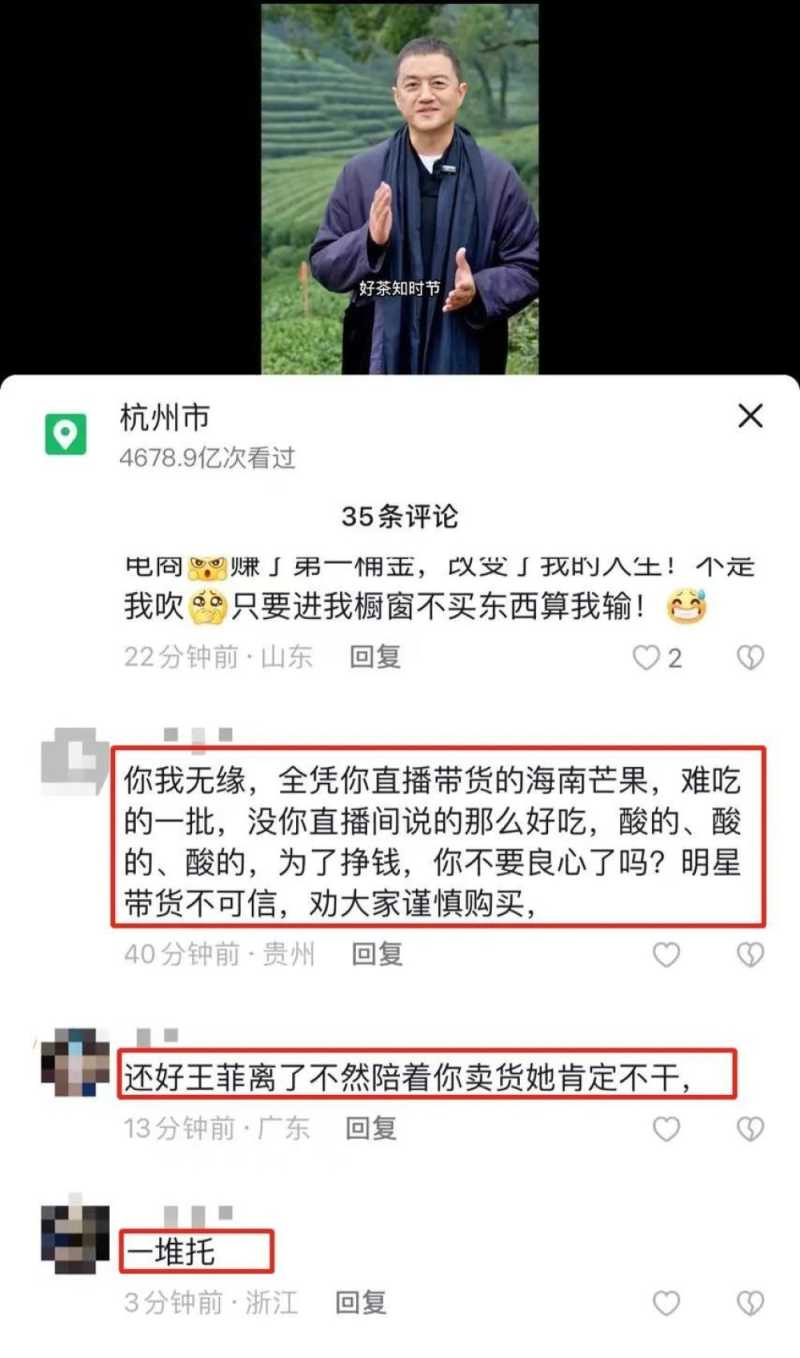This screenshot has width=800, height=1358.
Task: Open the Guizhou commenter's avatar
Action: coord(75,762)
